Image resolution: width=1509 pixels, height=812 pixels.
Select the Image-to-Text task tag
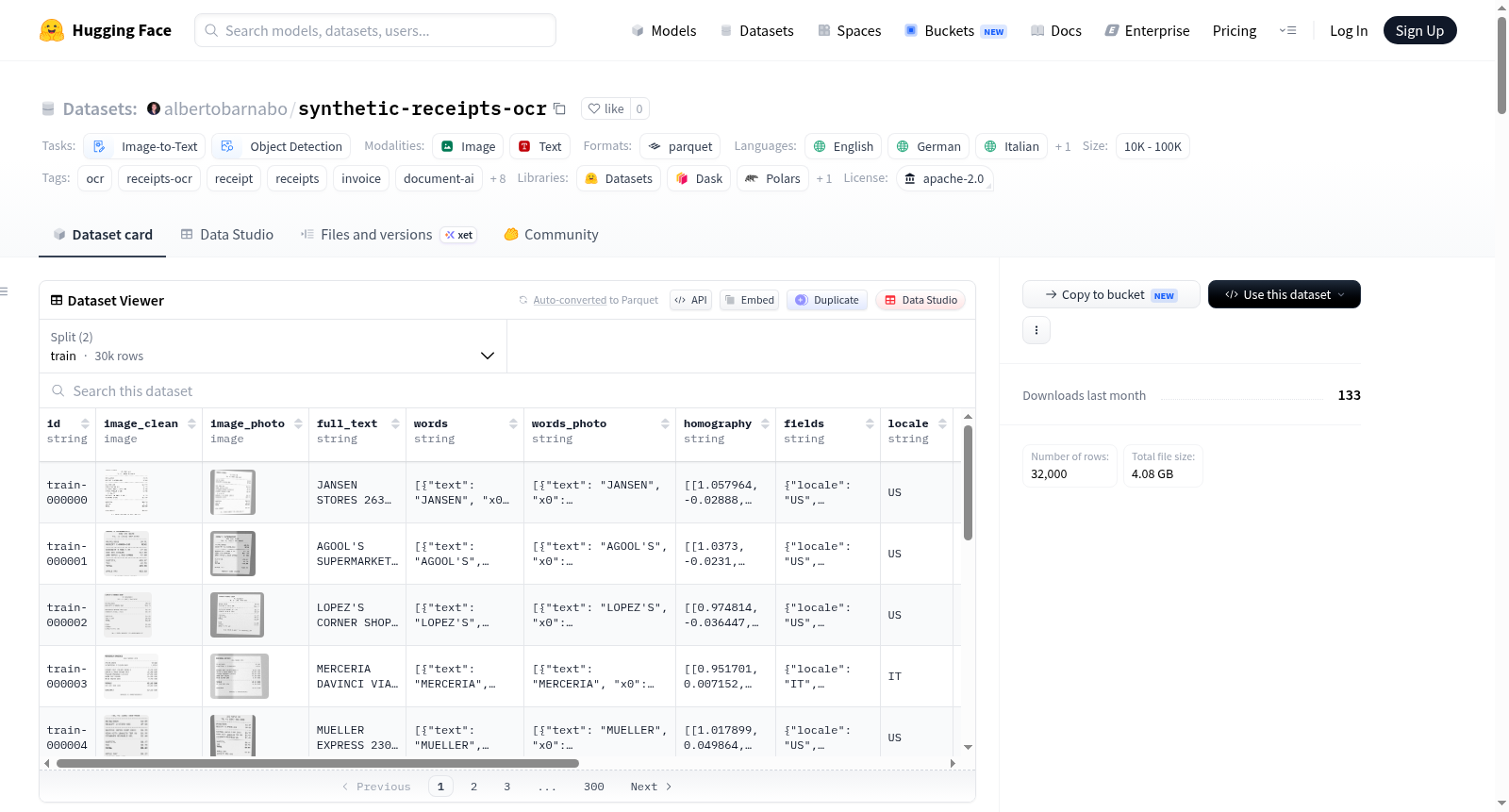click(144, 146)
